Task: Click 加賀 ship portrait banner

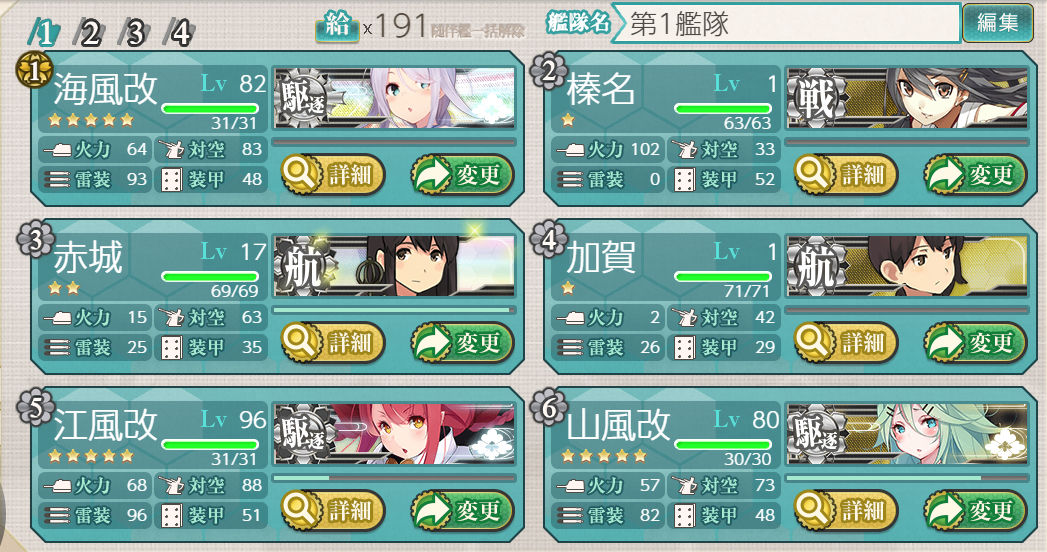Action: (907, 266)
